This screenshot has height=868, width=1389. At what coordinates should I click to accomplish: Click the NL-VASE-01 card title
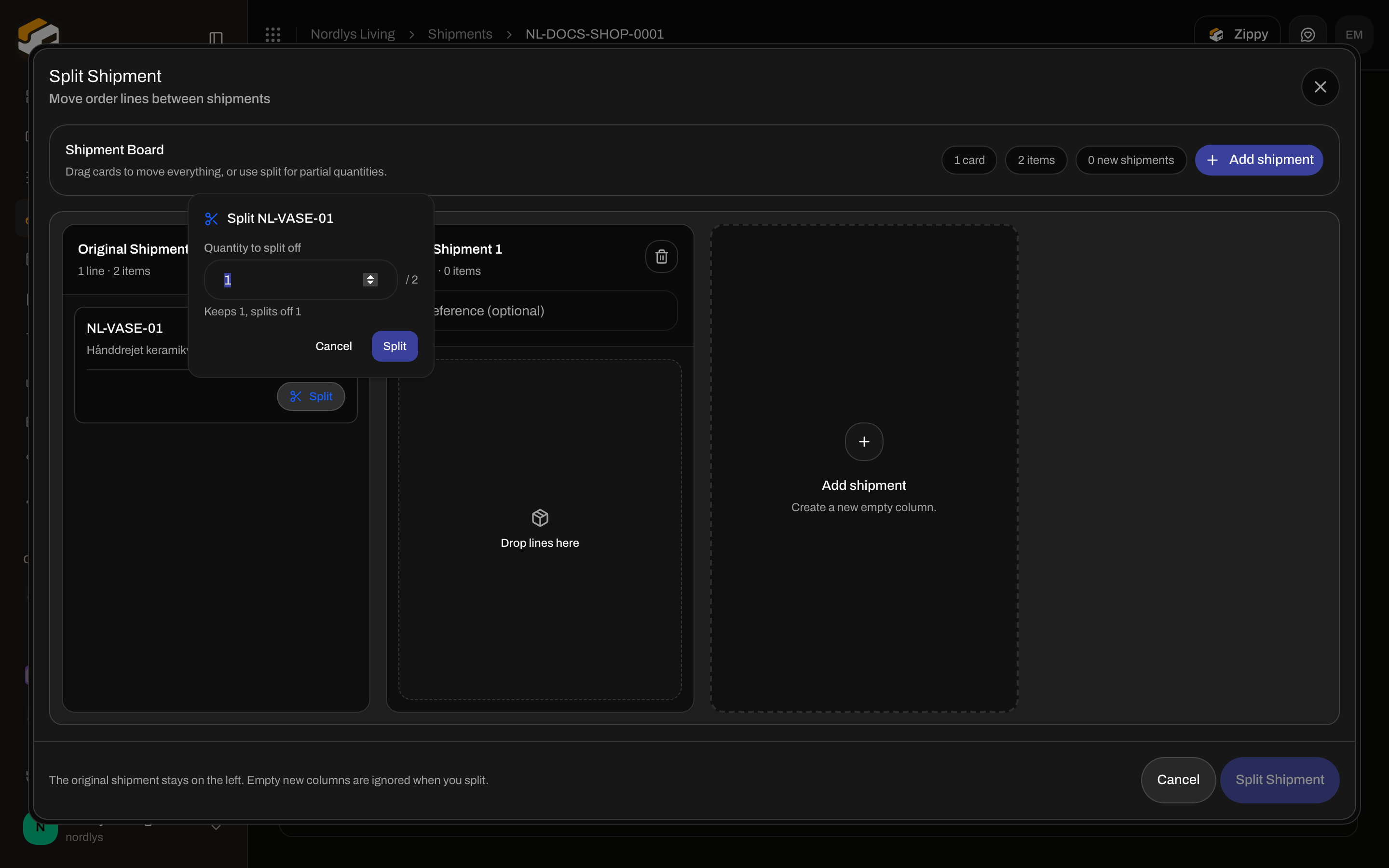124,328
